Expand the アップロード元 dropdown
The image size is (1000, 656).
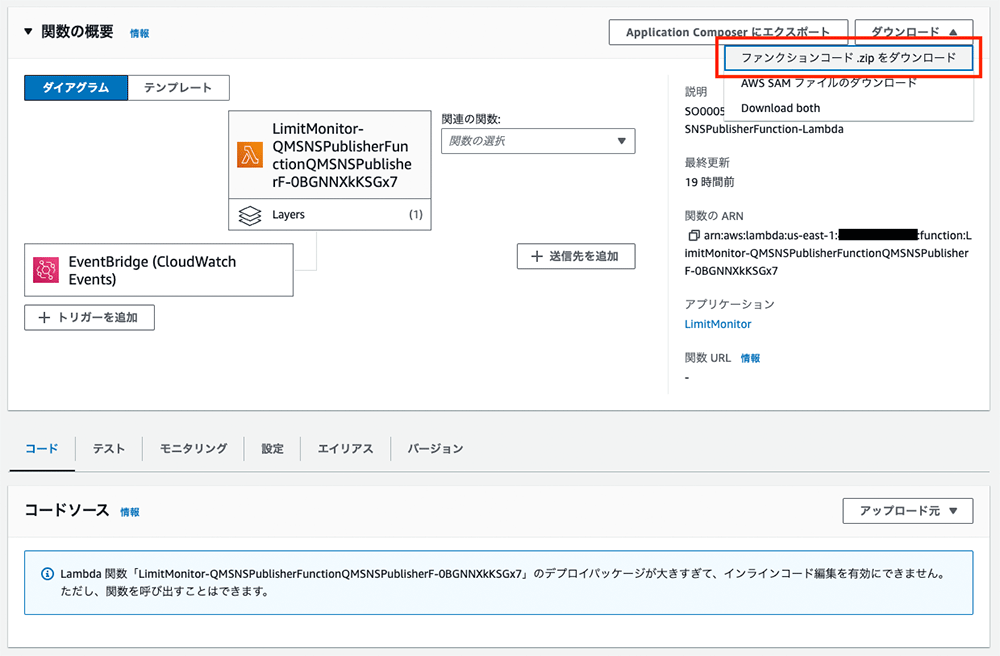(x=908, y=511)
